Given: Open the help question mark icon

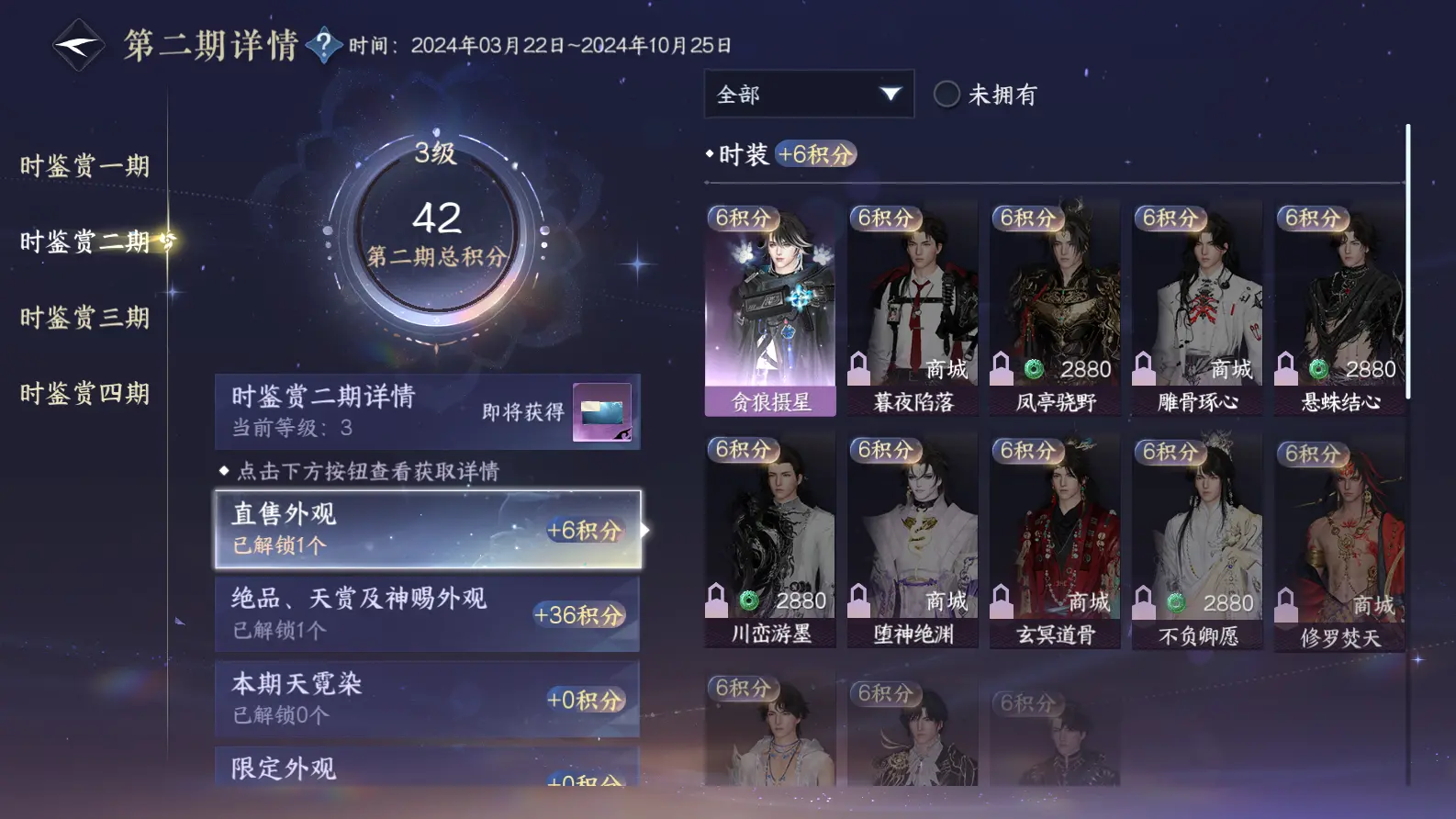Looking at the screenshot, I should pyautogui.click(x=323, y=44).
